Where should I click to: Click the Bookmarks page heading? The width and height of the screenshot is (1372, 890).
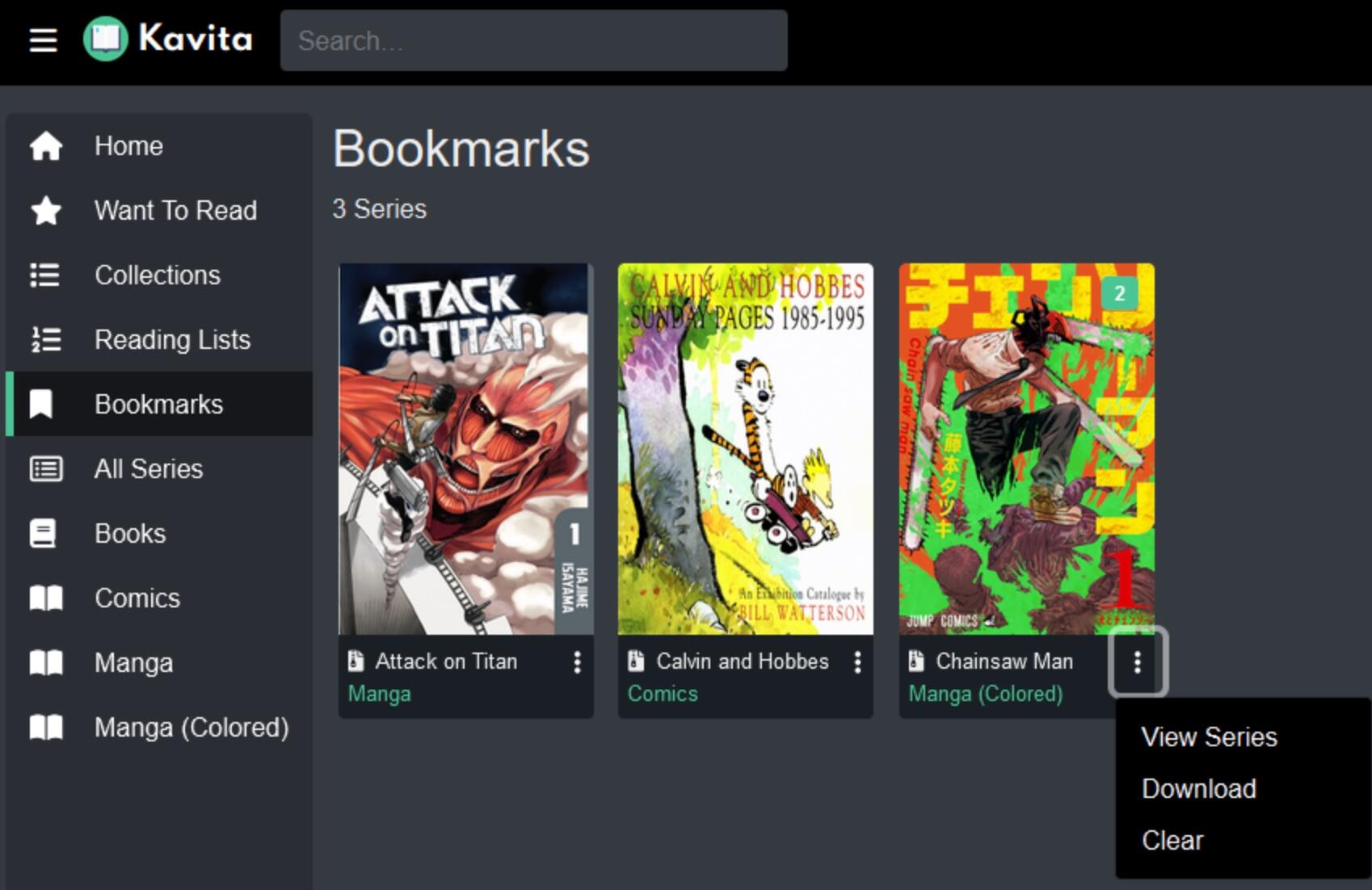tap(461, 149)
